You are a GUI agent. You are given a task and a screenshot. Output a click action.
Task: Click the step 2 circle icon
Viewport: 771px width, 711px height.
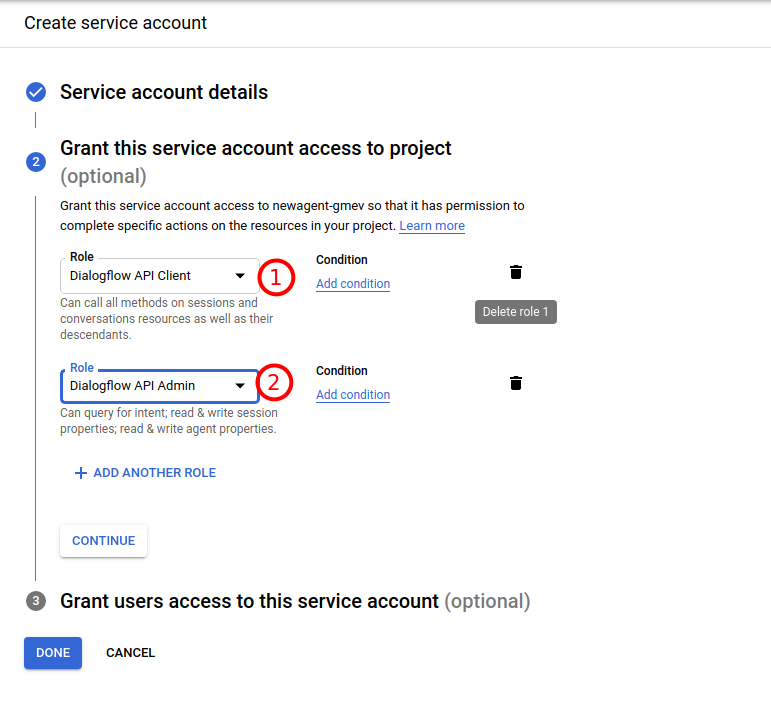coord(36,162)
